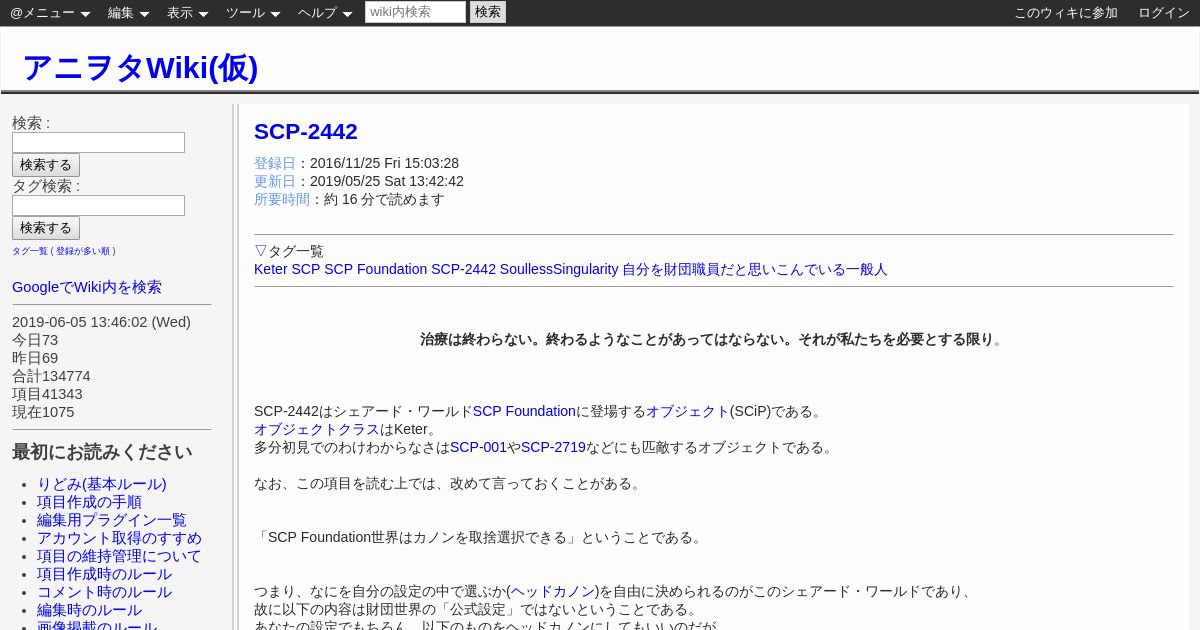The height and width of the screenshot is (630, 1200).
Task: Open the SCP tag link
Action: (x=305, y=269)
